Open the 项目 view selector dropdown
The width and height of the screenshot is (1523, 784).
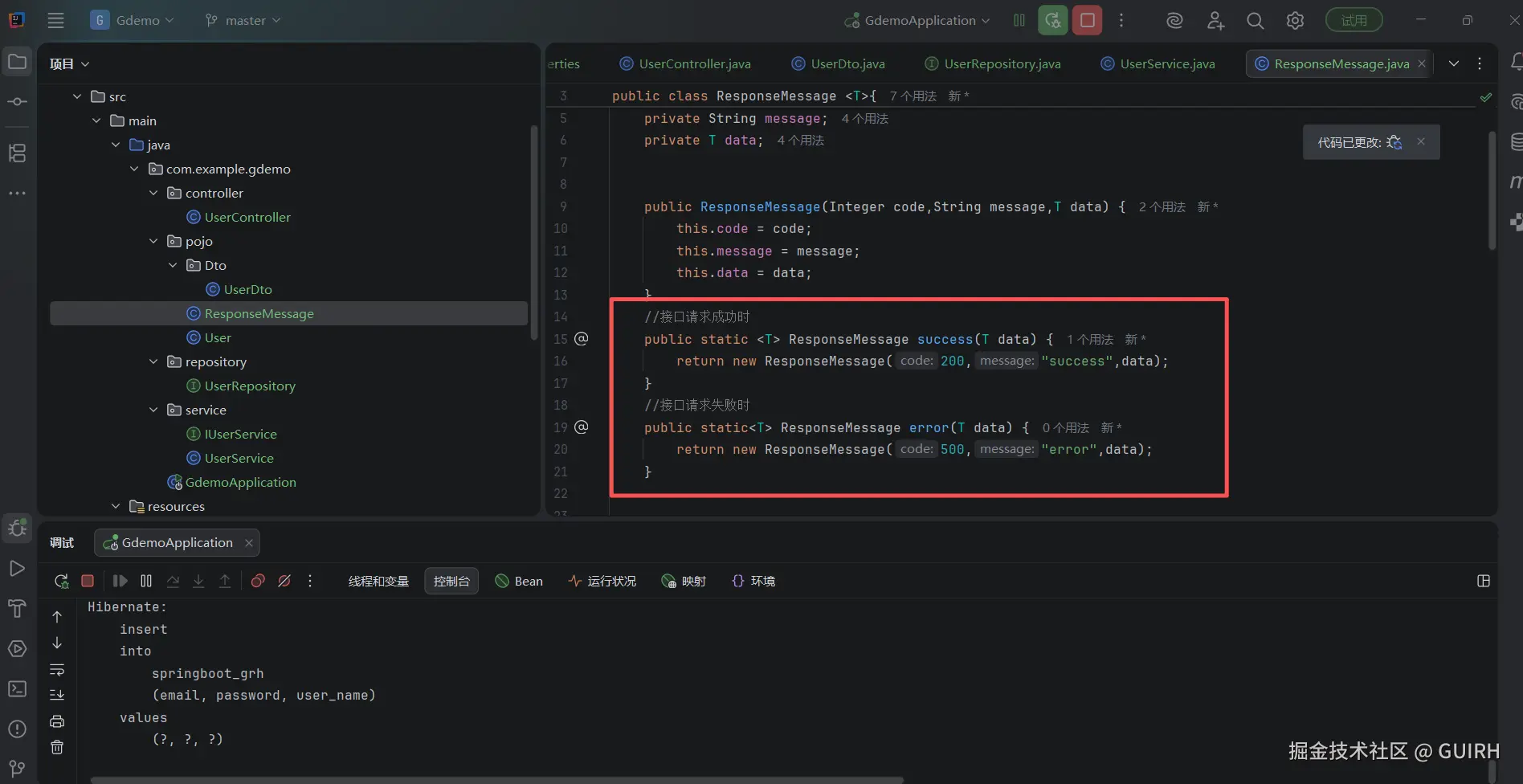(69, 63)
